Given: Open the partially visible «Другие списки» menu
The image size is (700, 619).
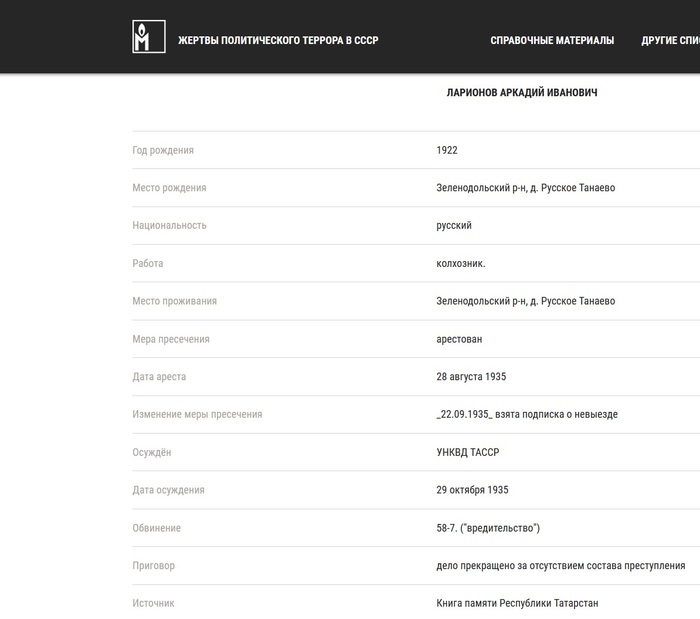Looking at the screenshot, I should 670,41.
